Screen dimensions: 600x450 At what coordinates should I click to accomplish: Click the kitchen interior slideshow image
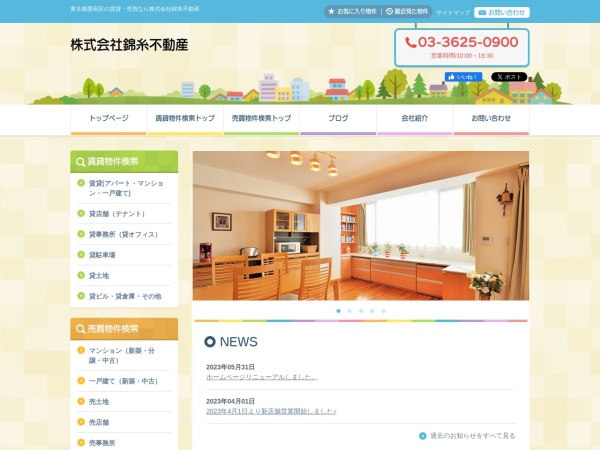[x=361, y=226]
